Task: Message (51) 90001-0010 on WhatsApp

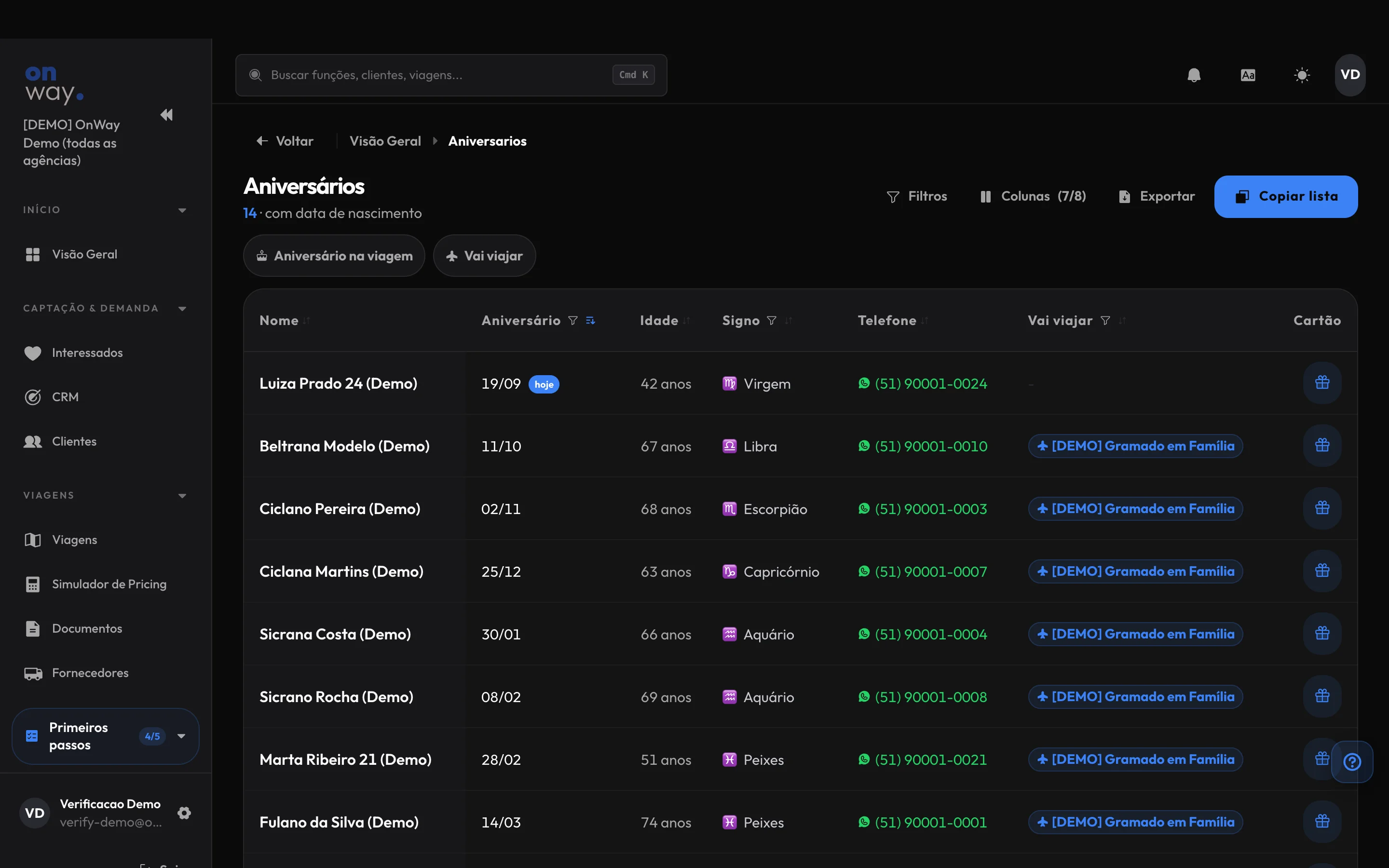Action: pyautogui.click(x=923, y=446)
